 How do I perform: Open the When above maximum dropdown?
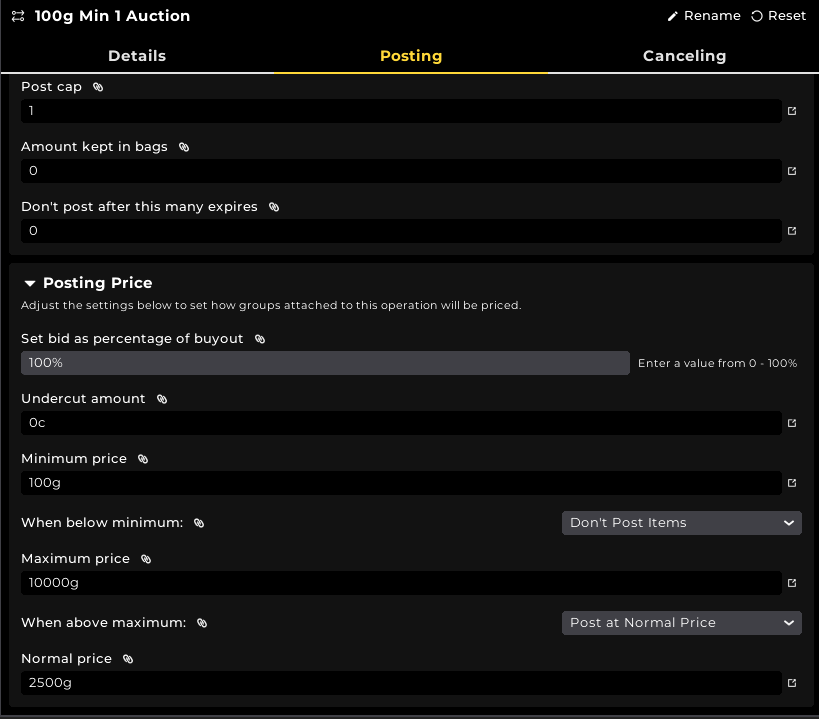(x=681, y=623)
